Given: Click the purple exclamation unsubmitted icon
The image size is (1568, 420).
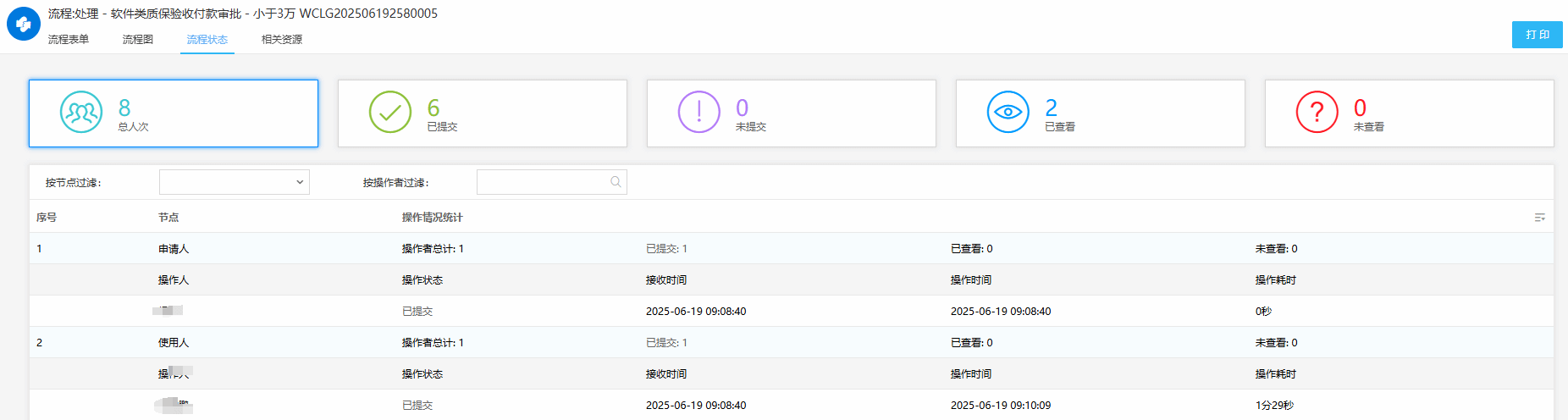Looking at the screenshot, I should [699, 113].
